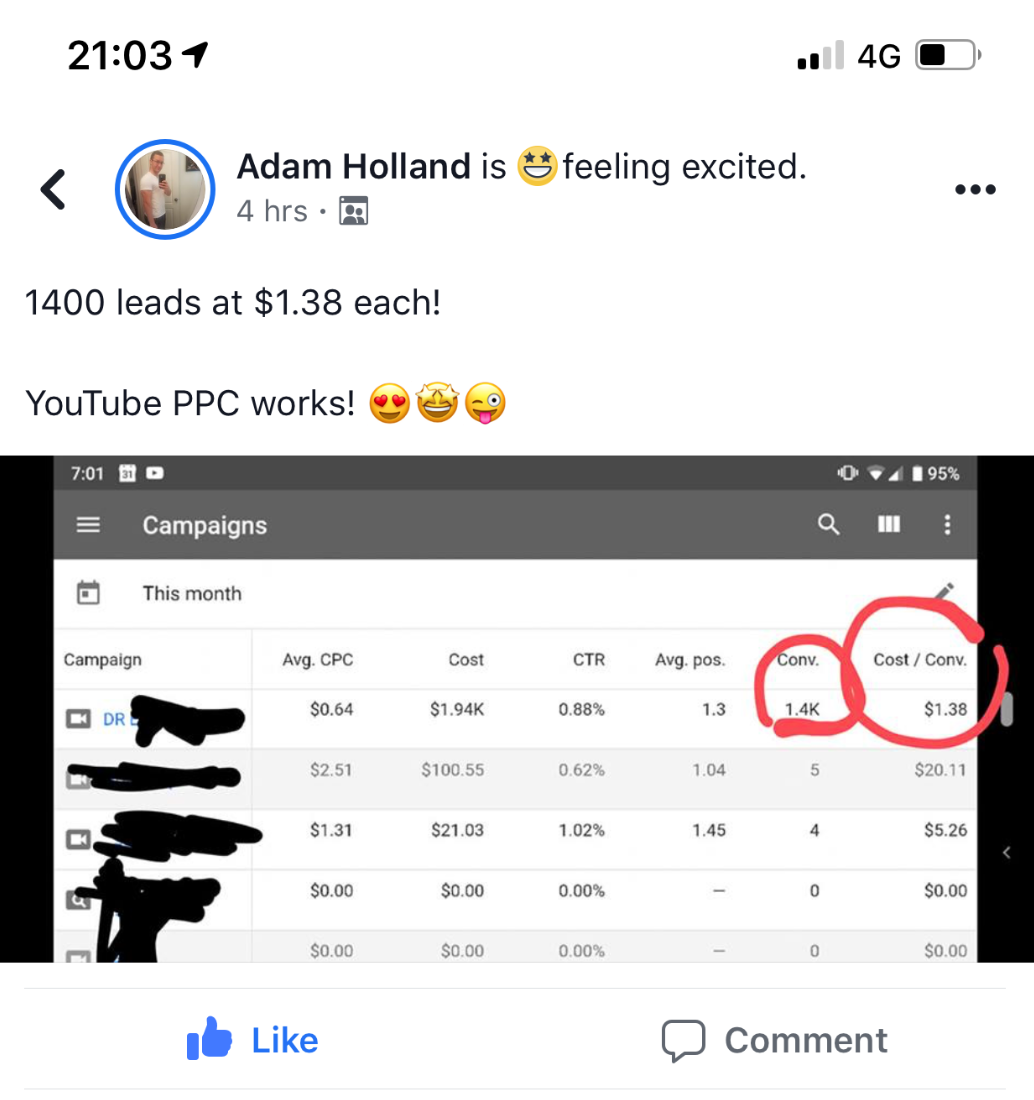Open the vertical three-dot overflow menu

947,524
